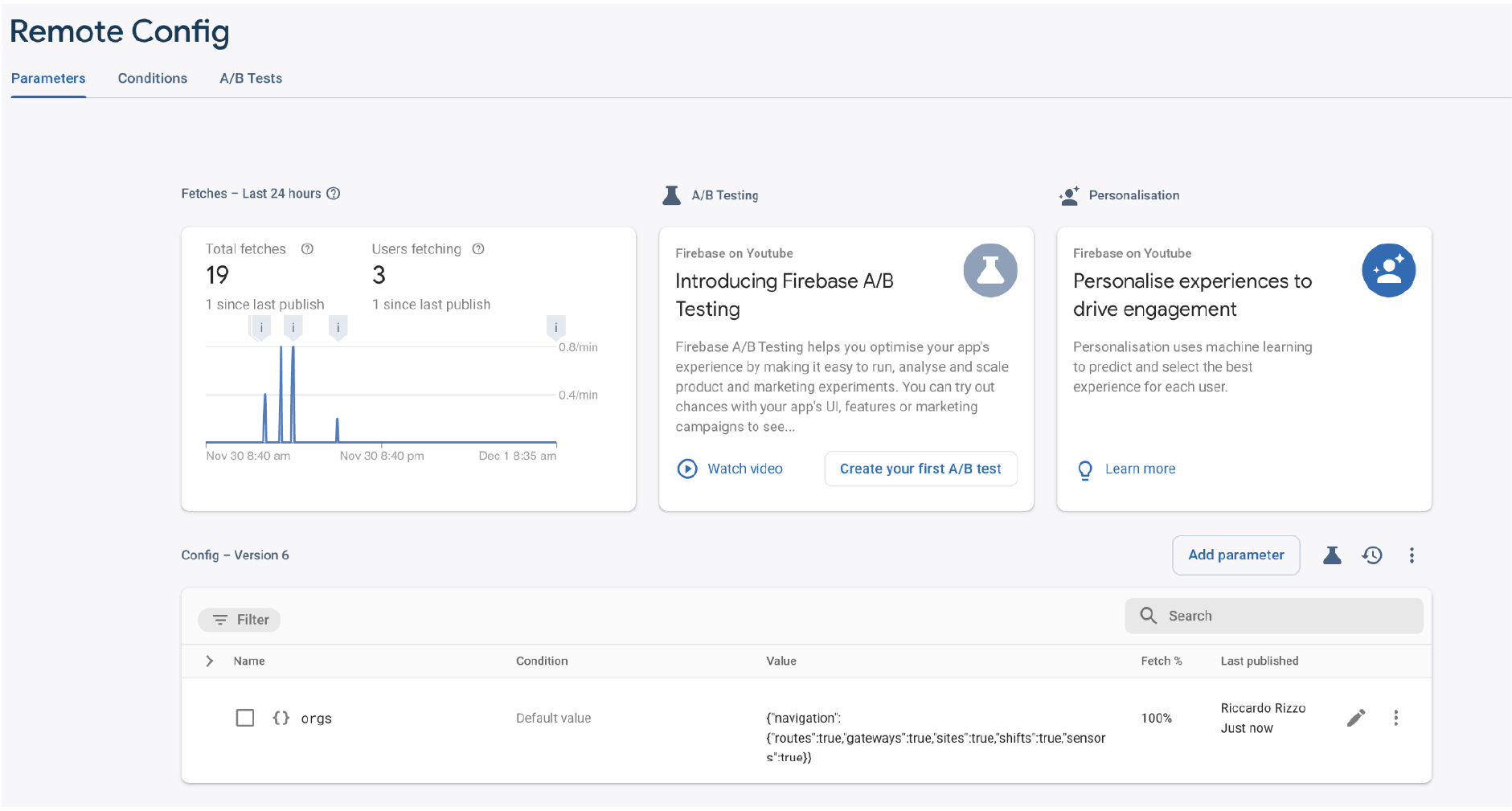Click the Introducing Firebase A/B Testing title
Image resolution: width=1512 pixels, height=811 pixels.
(x=784, y=295)
